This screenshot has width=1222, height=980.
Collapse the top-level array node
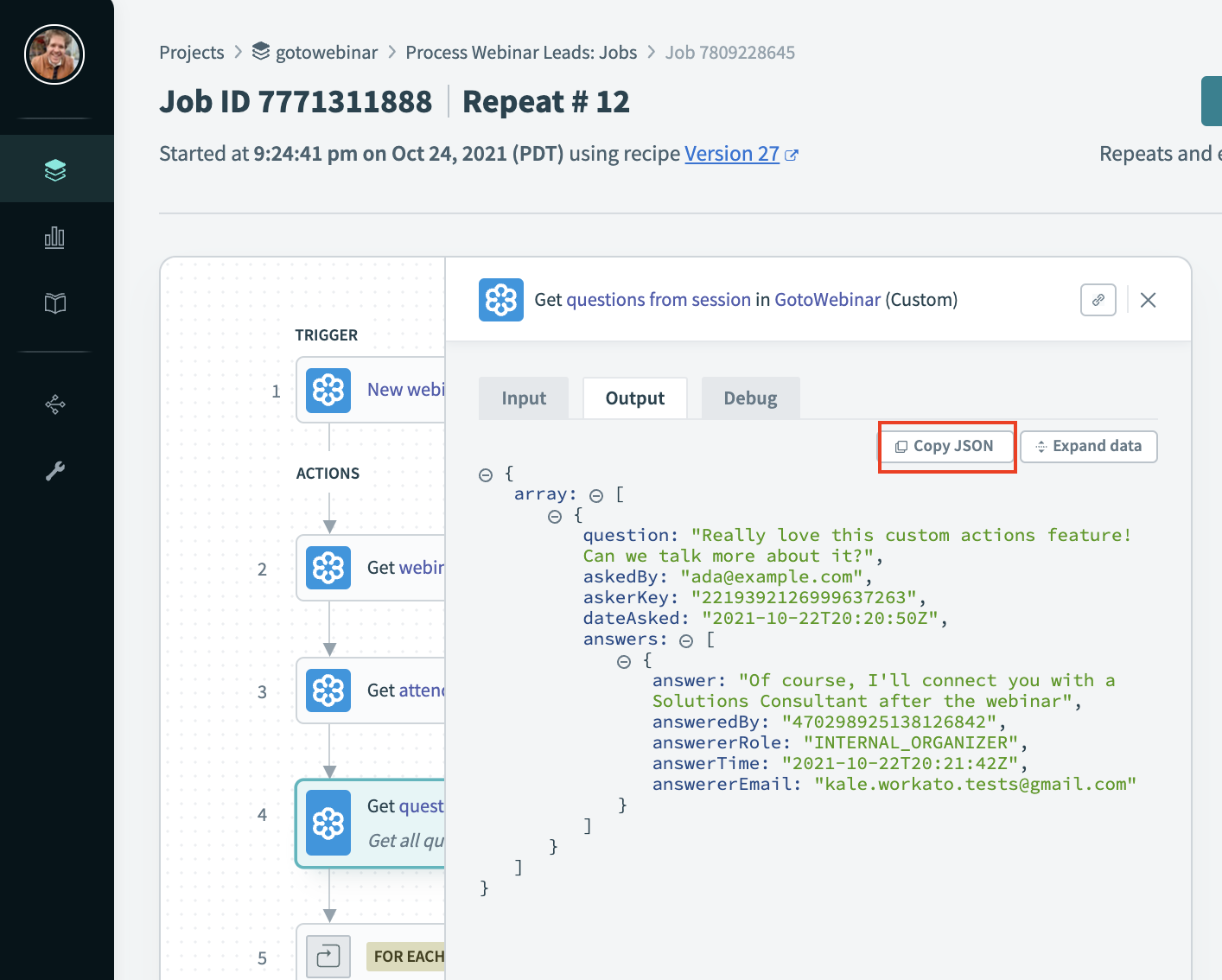(x=596, y=496)
